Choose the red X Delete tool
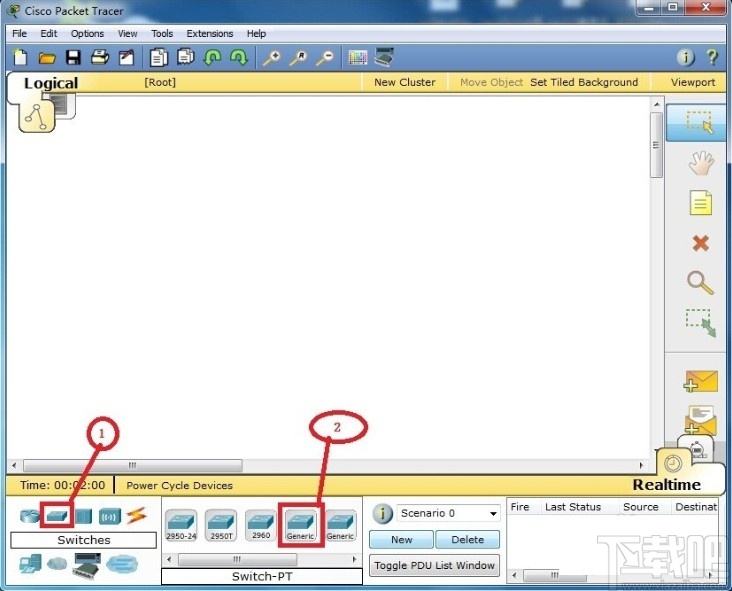 pyautogui.click(x=701, y=243)
